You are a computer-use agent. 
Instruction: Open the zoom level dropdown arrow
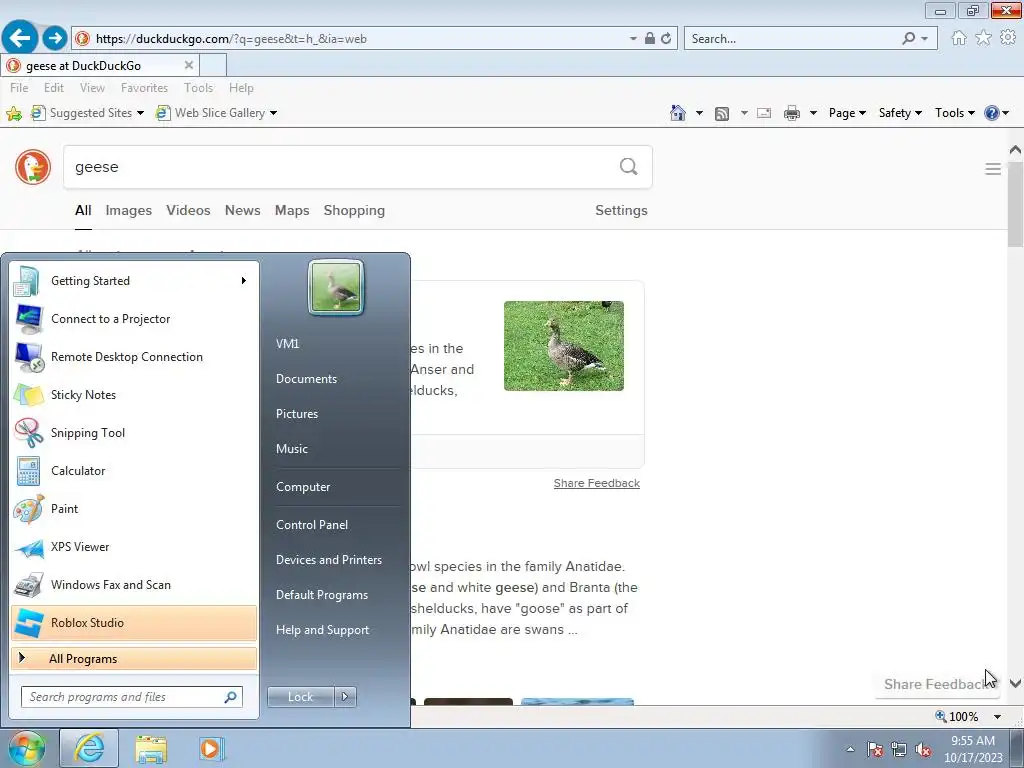point(997,717)
